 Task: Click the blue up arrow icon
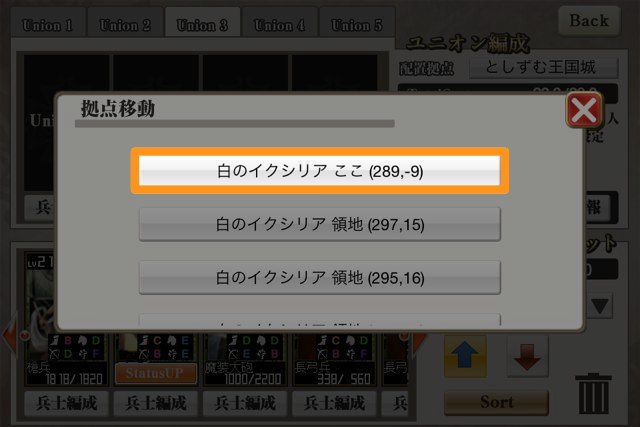(465, 356)
